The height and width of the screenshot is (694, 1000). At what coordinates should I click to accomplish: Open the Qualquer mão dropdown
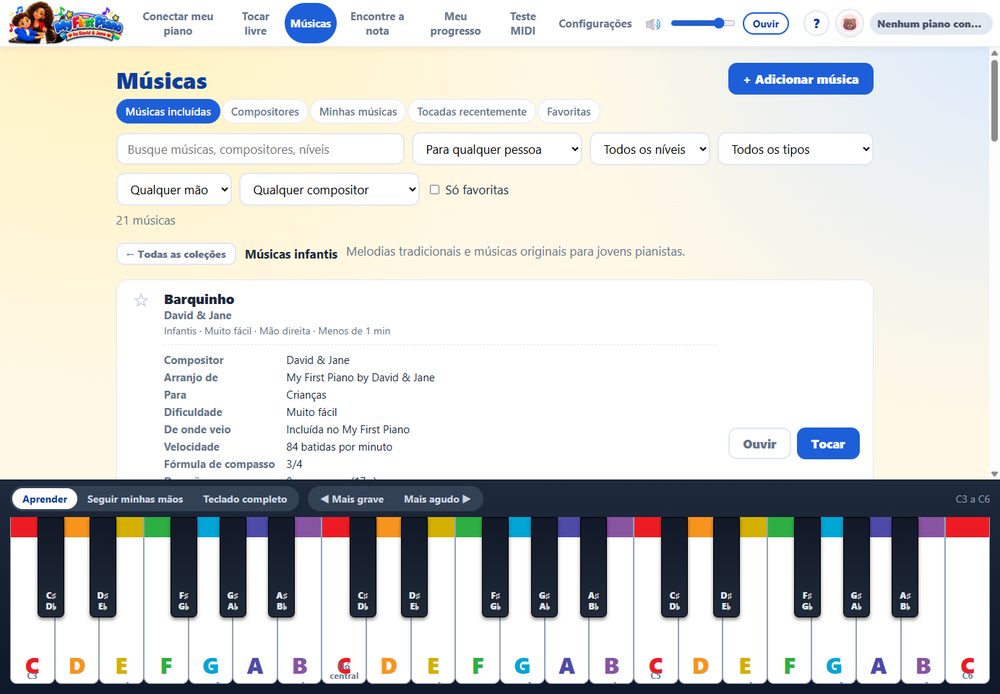[x=174, y=189]
